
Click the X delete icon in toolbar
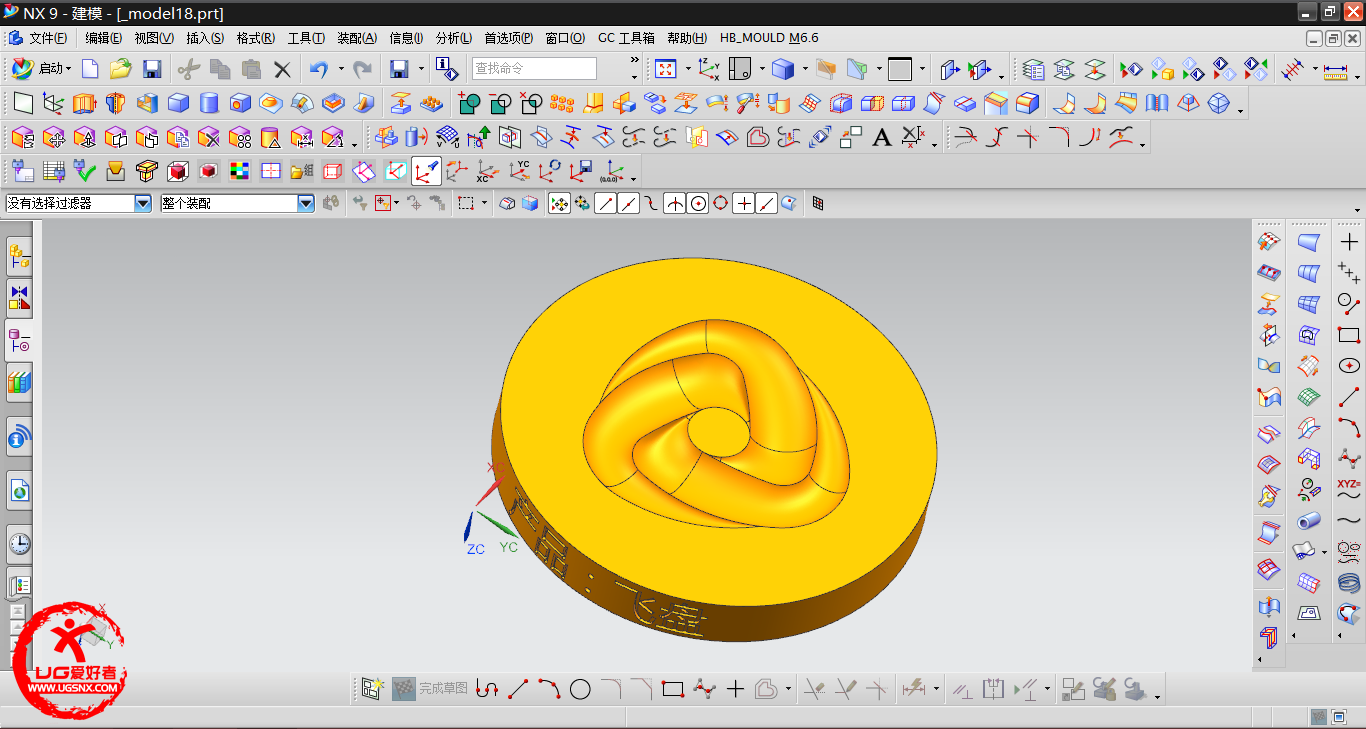pos(283,69)
